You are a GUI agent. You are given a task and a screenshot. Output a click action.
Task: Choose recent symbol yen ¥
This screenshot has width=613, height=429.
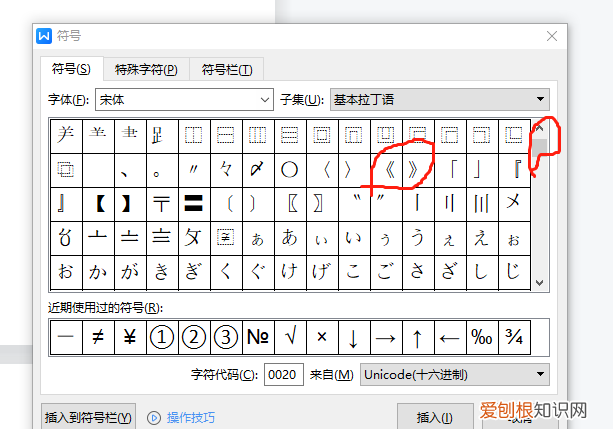131,337
